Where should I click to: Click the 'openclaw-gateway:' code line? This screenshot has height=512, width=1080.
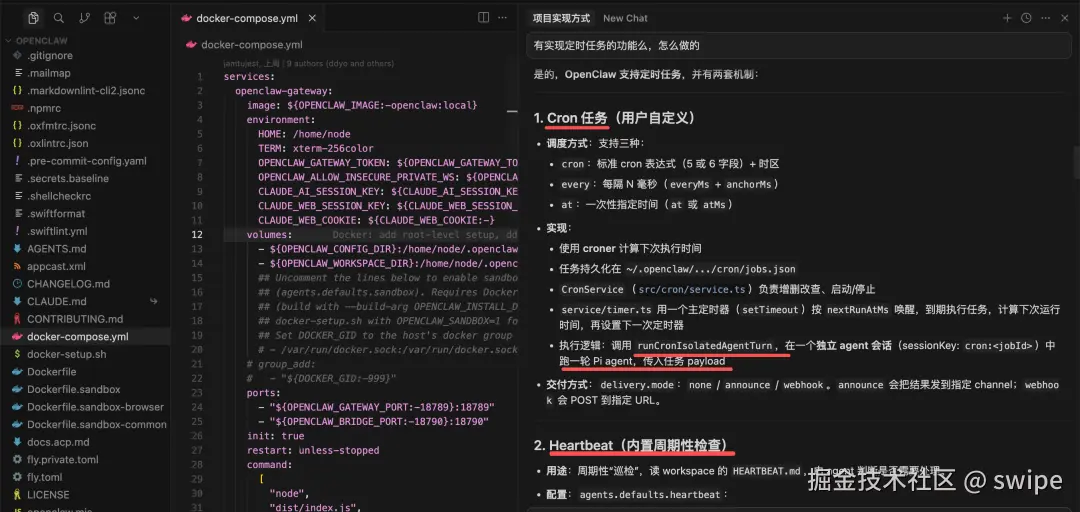point(284,91)
